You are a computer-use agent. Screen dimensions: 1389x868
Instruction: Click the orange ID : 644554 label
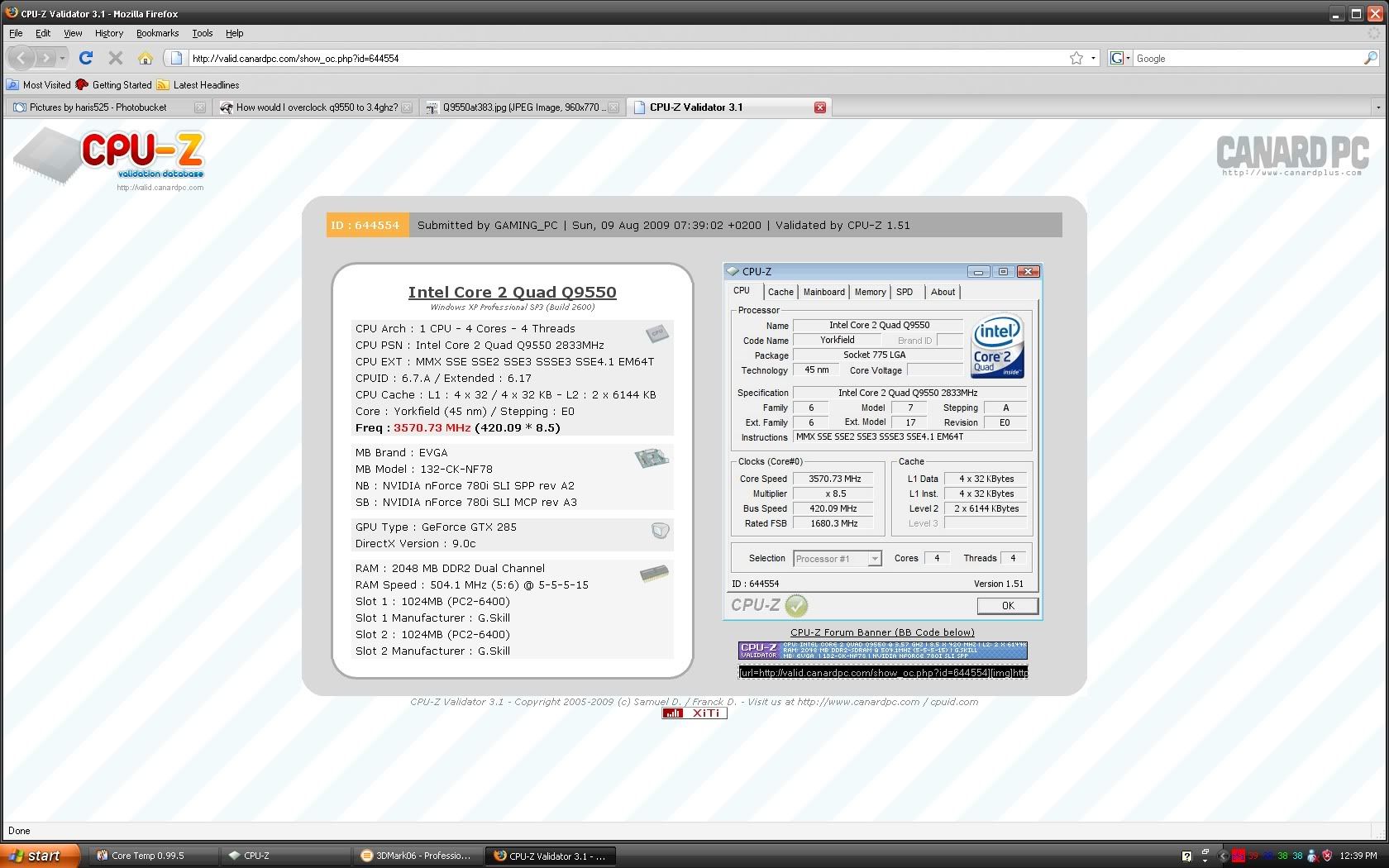(367, 225)
